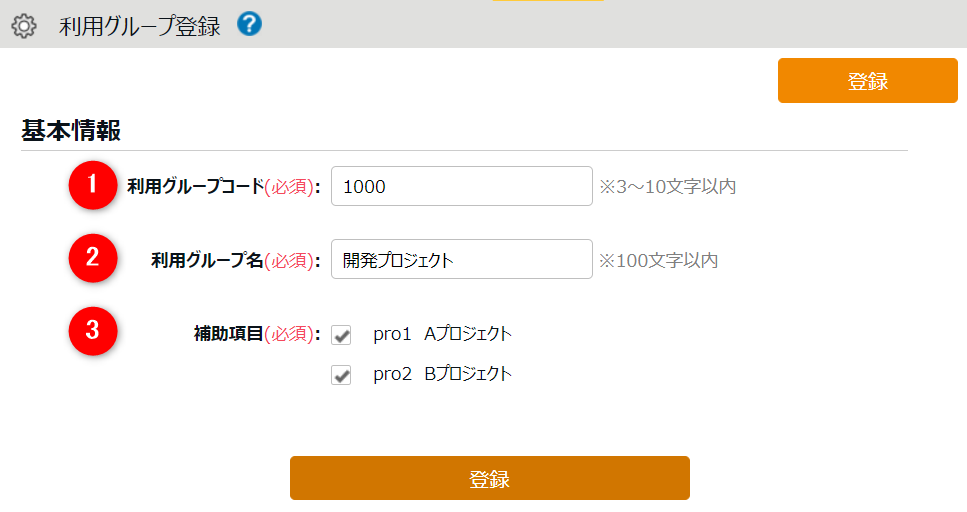The image size is (967, 512).
Task: Select the 基本情報 section heading
Action: click(x=71, y=131)
